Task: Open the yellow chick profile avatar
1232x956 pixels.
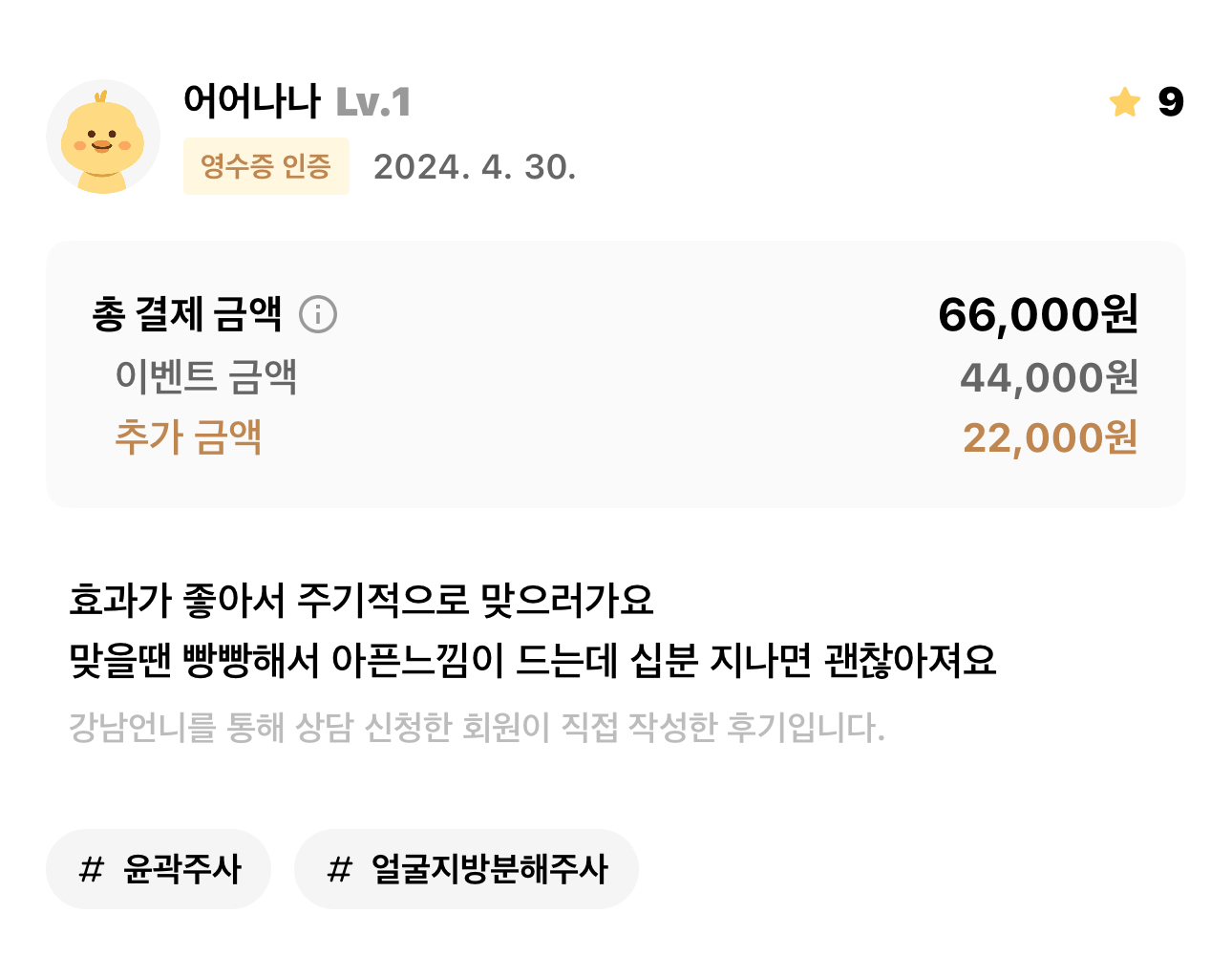Action: (x=103, y=137)
